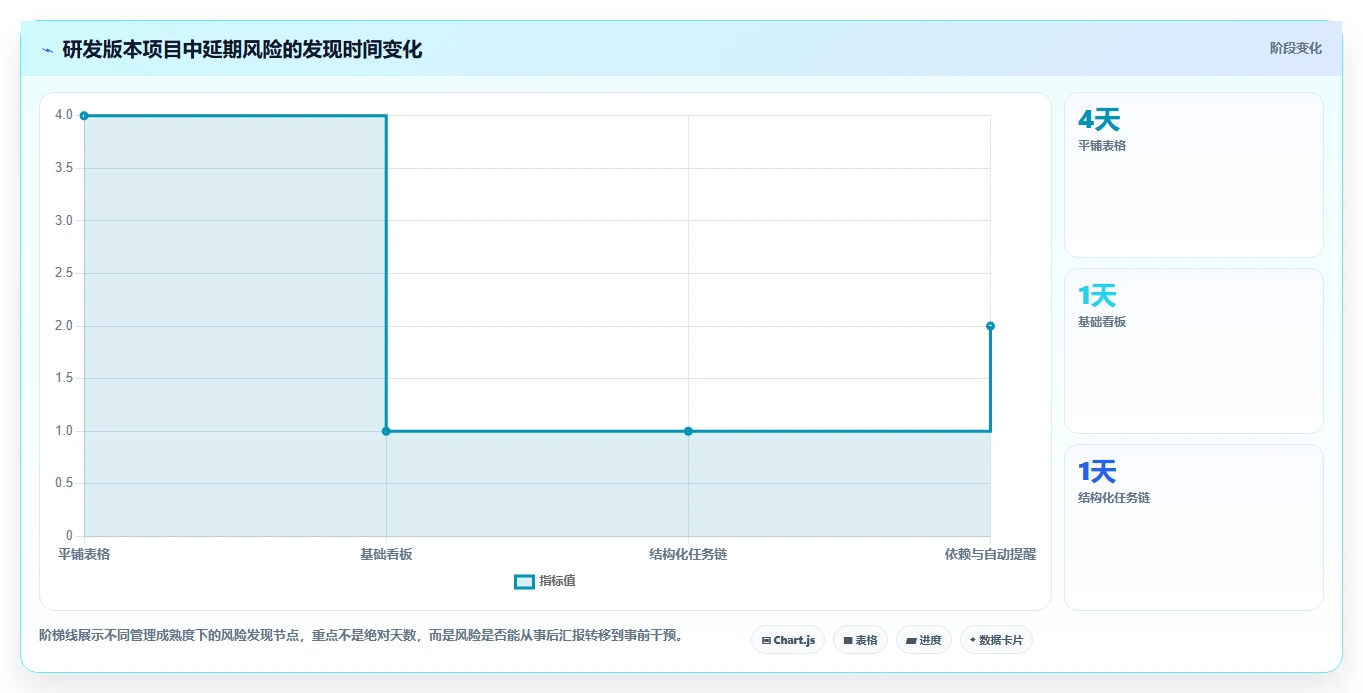
Task: Click the x-axis label 平铺表格
Action: point(84,554)
